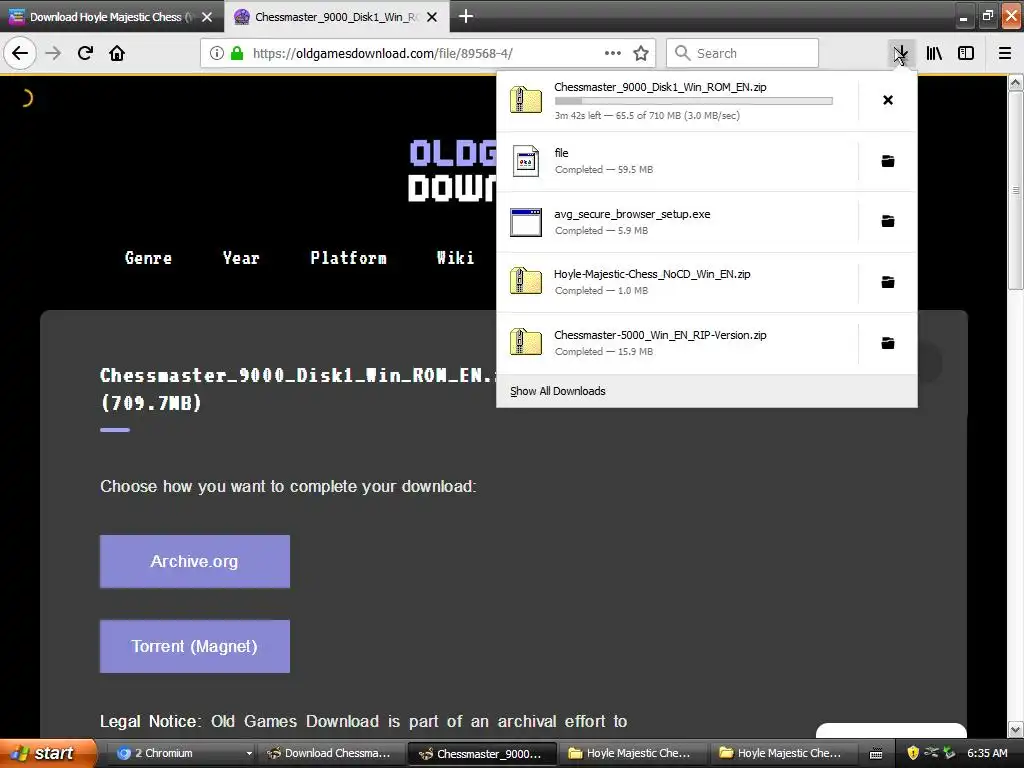Close the Download Hoyle Majestic Chess tab
Screen dimensions: 1024x768
pyautogui.click(x=207, y=17)
